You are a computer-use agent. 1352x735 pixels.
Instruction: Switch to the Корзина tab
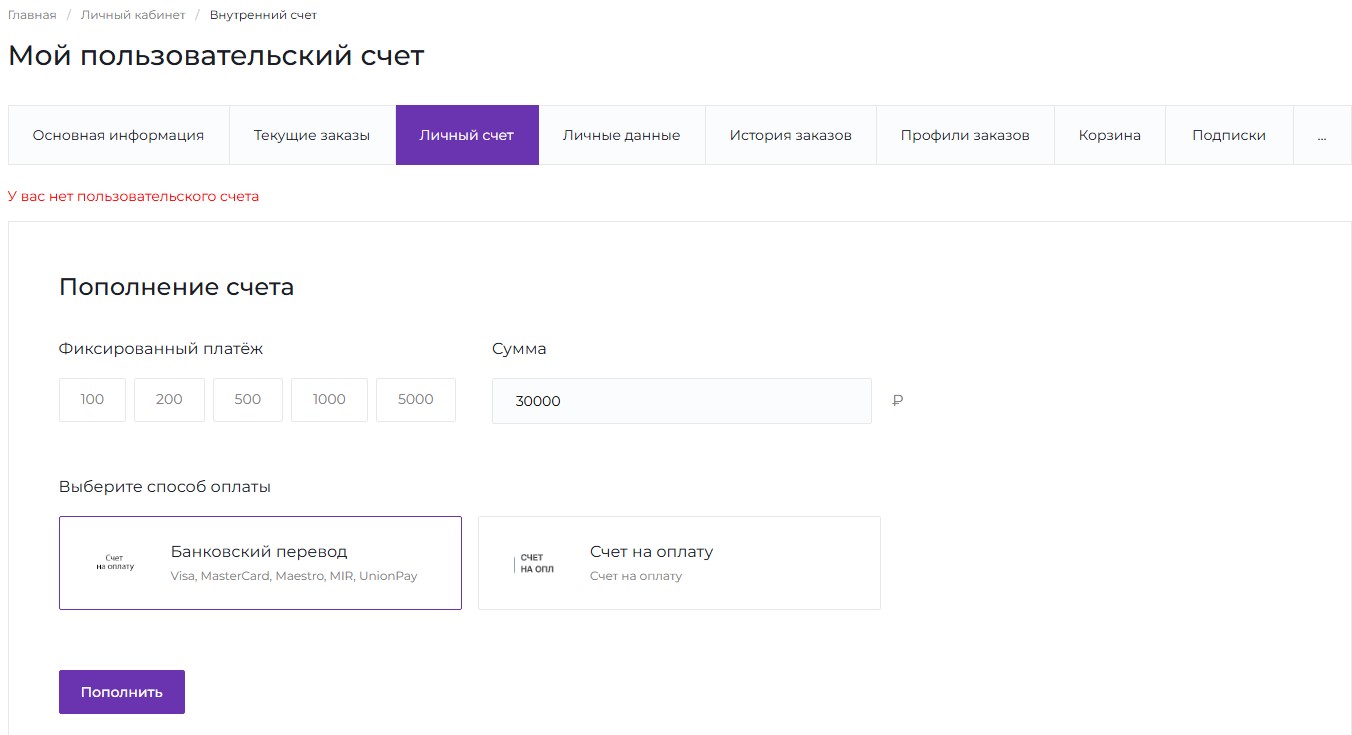click(x=1109, y=135)
